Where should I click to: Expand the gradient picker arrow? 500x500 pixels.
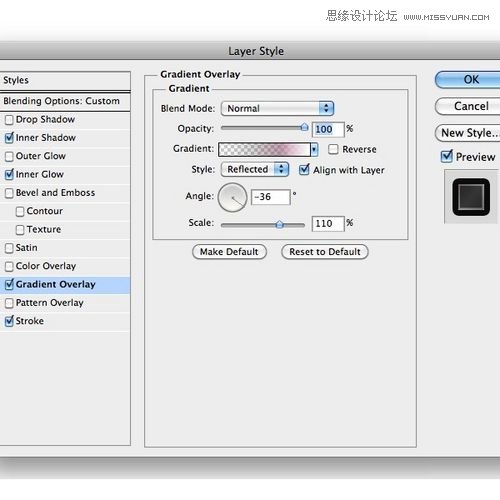(x=314, y=149)
